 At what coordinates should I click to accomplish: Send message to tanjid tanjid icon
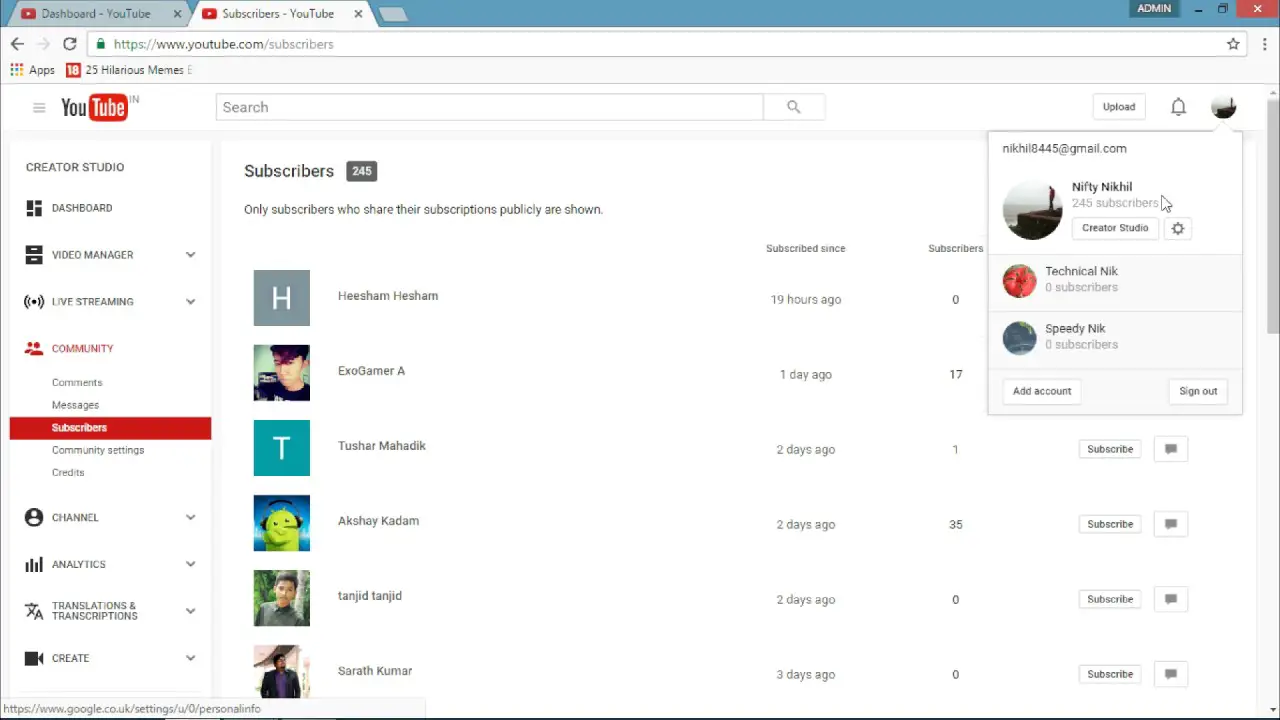[1171, 599]
